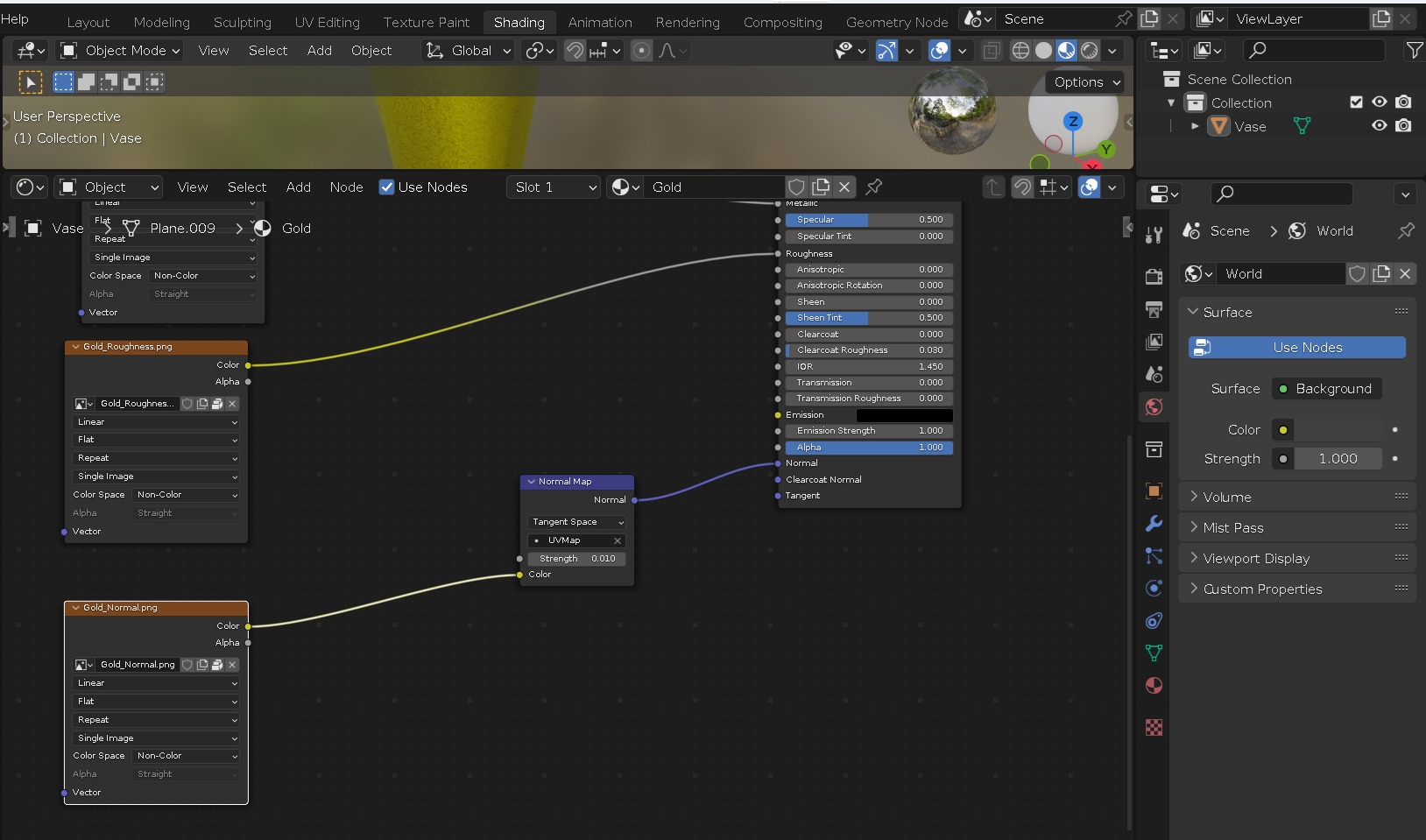The image size is (1426, 840).
Task: Pin the World properties context
Action: coord(1406,230)
